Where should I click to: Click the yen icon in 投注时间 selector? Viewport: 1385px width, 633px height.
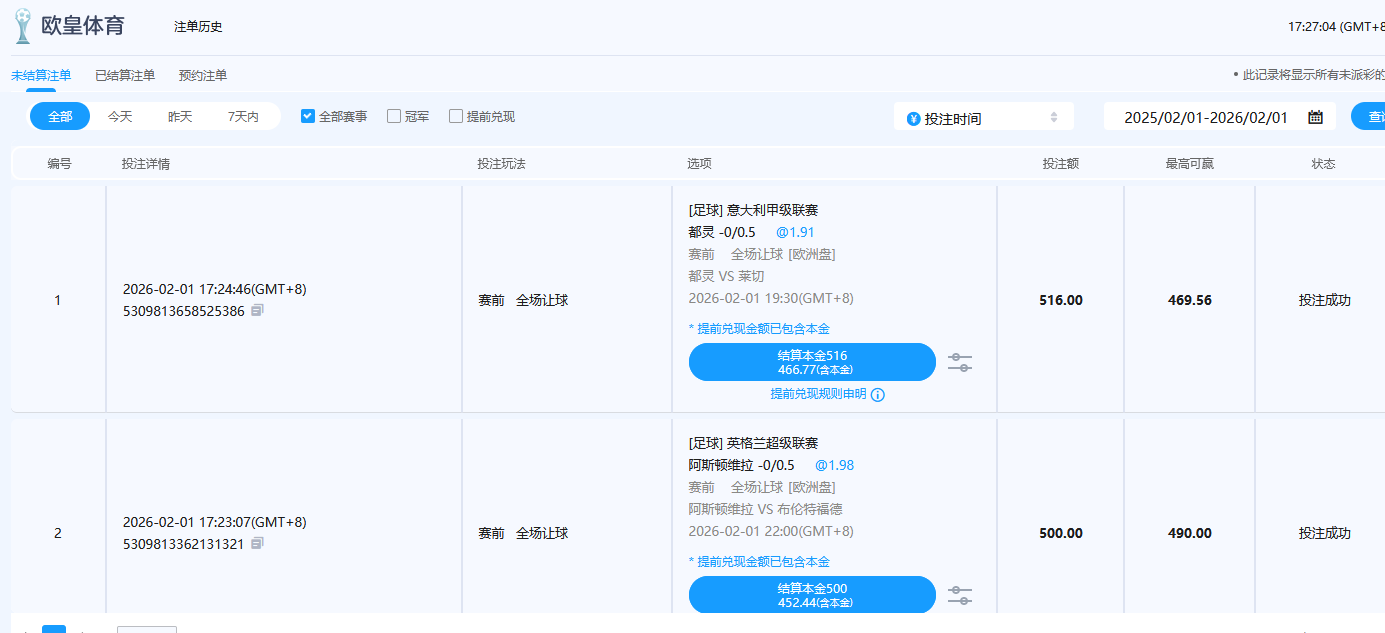[912, 119]
